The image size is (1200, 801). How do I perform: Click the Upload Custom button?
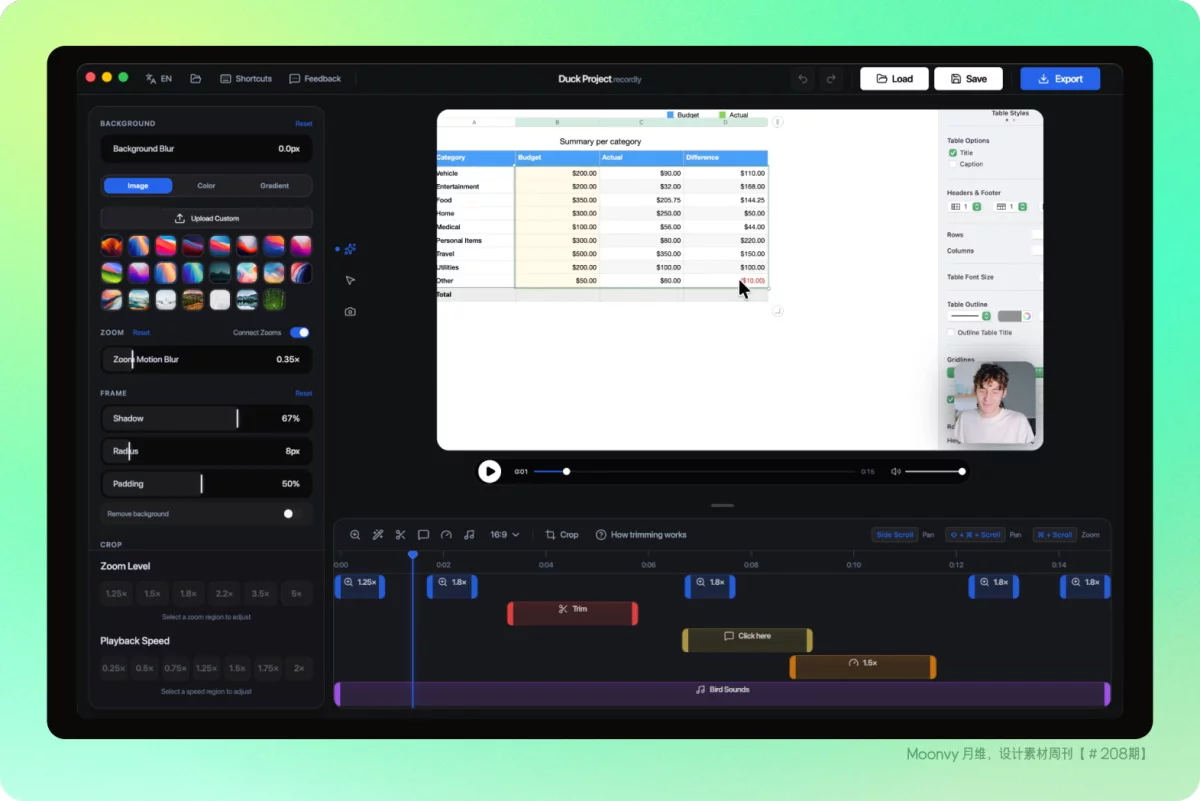[x=206, y=218]
